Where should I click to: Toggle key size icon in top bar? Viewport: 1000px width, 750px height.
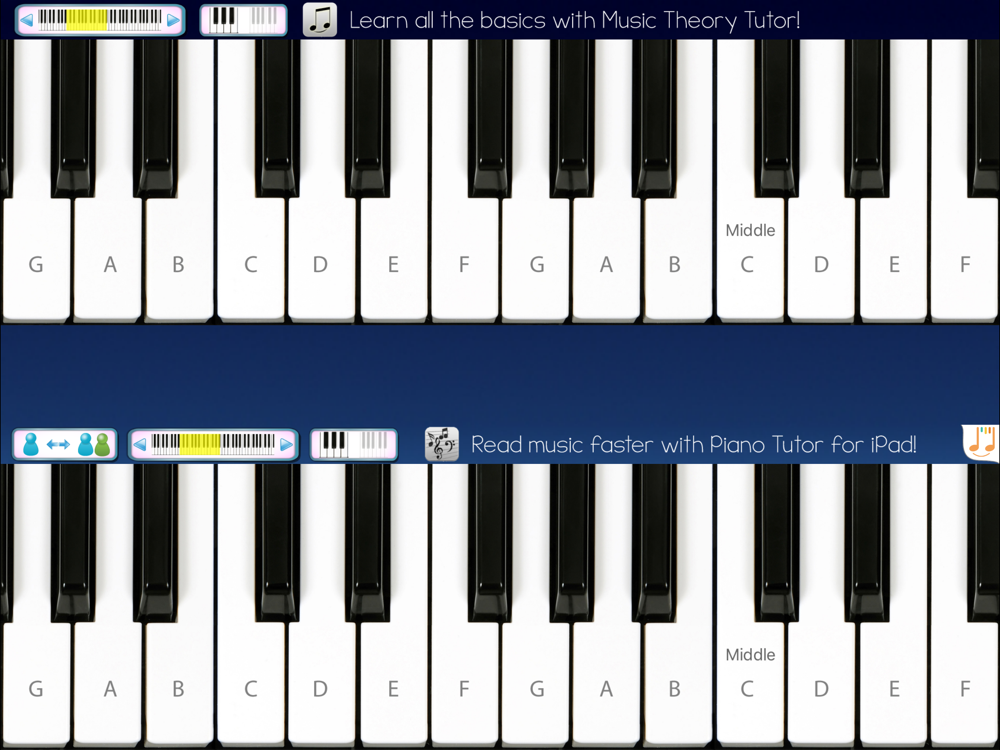pyautogui.click(x=243, y=20)
